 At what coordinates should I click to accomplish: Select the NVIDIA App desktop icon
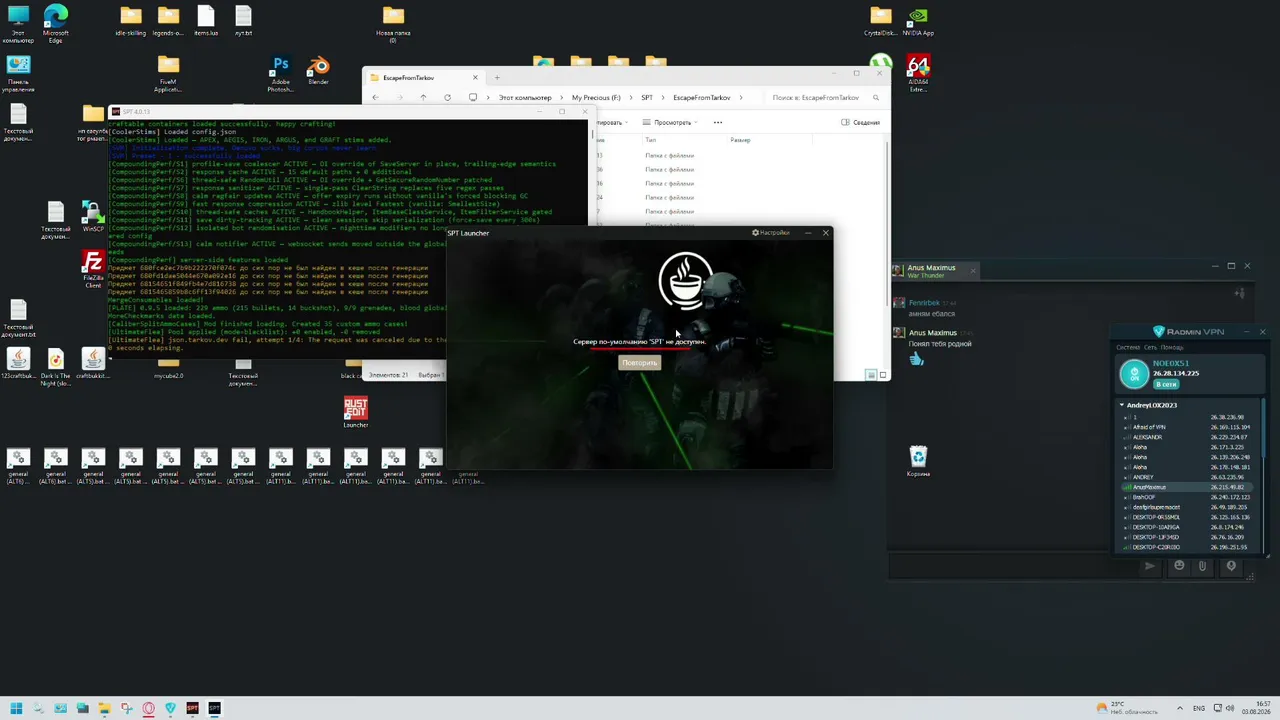(x=918, y=21)
